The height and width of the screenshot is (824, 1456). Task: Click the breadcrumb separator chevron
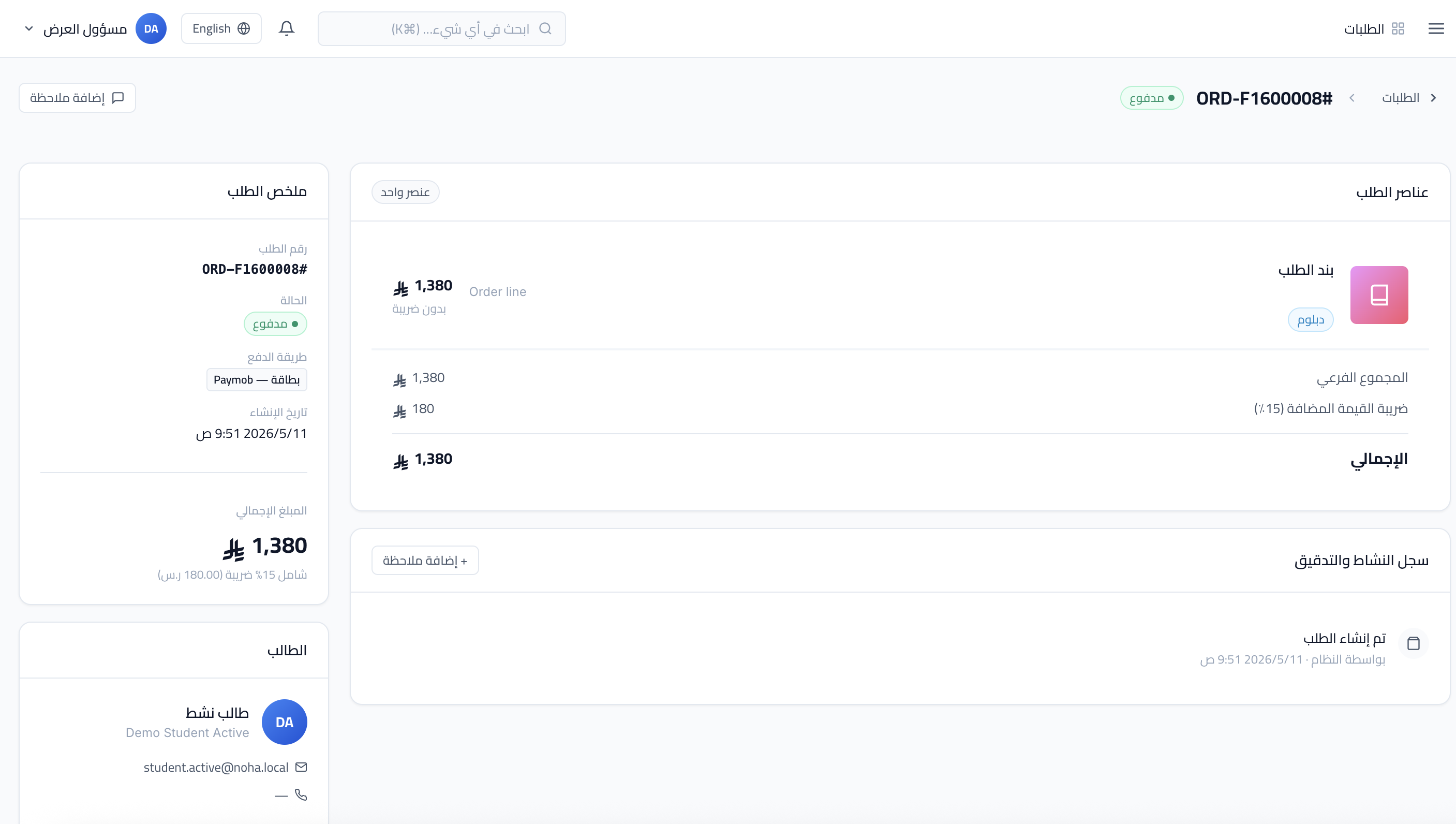[1352, 98]
